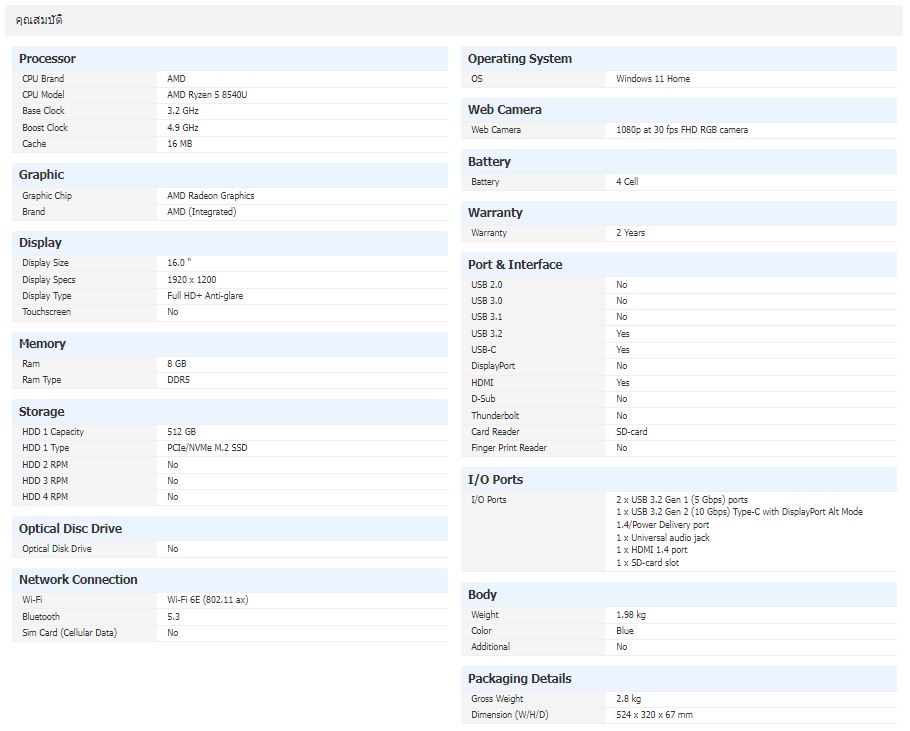Click the "Network Connection" section heading
Viewport: 910px width, 731px height.
(x=78, y=580)
